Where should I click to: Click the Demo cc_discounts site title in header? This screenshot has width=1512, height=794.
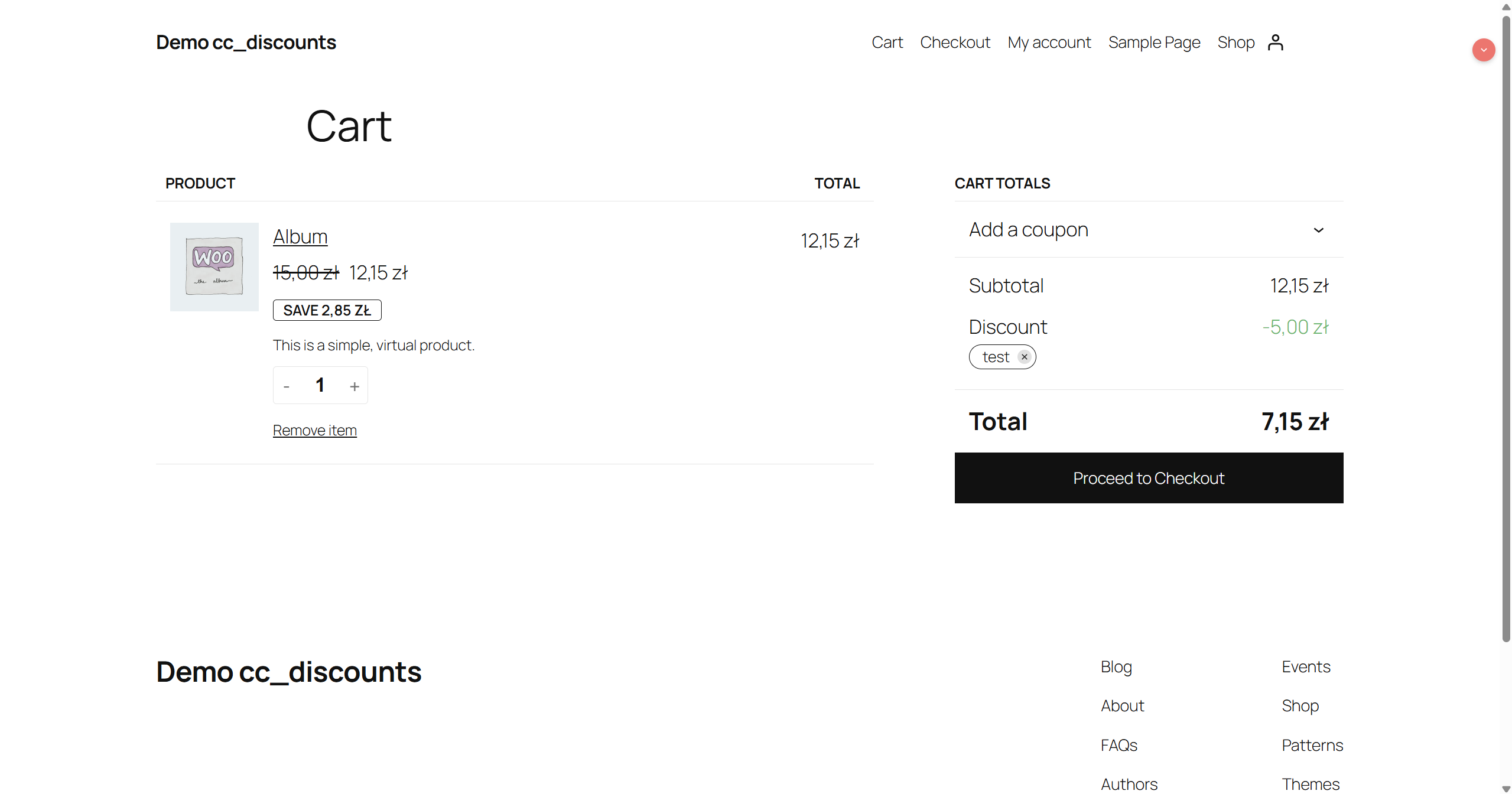coord(246,43)
